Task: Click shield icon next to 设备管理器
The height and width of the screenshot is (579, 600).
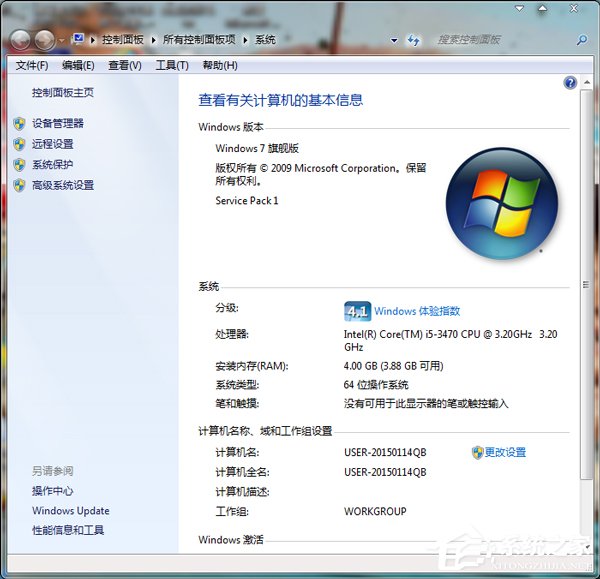Action: (x=19, y=123)
